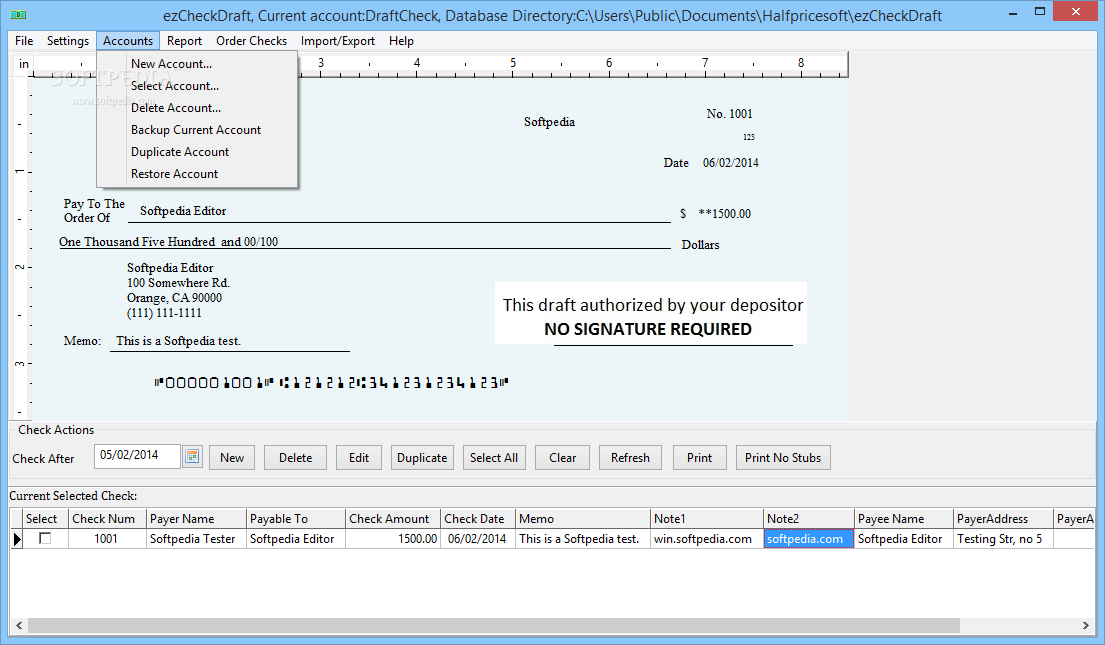Image resolution: width=1105 pixels, height=645 pixels.
Task: Select the Payable To cell Softpedia Editor
Action: point(296,539)
